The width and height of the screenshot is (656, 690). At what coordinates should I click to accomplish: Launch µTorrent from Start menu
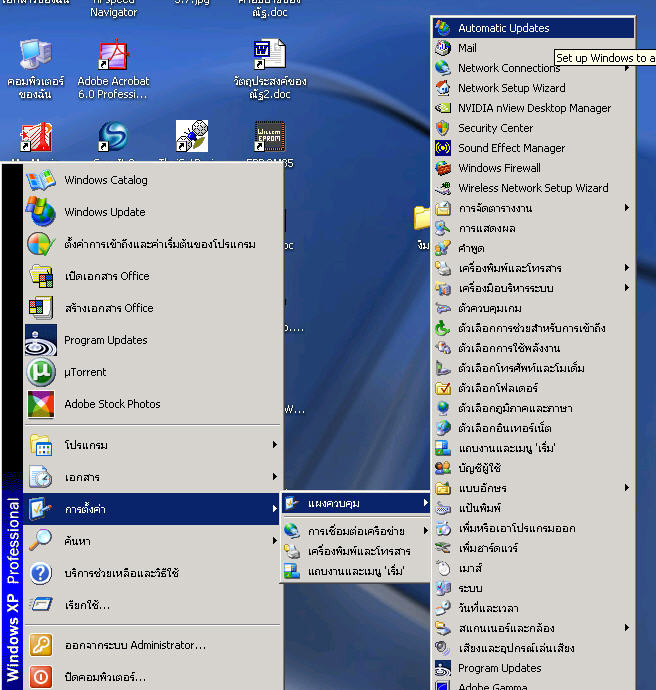pyautogui.click(x=152, y=372)
